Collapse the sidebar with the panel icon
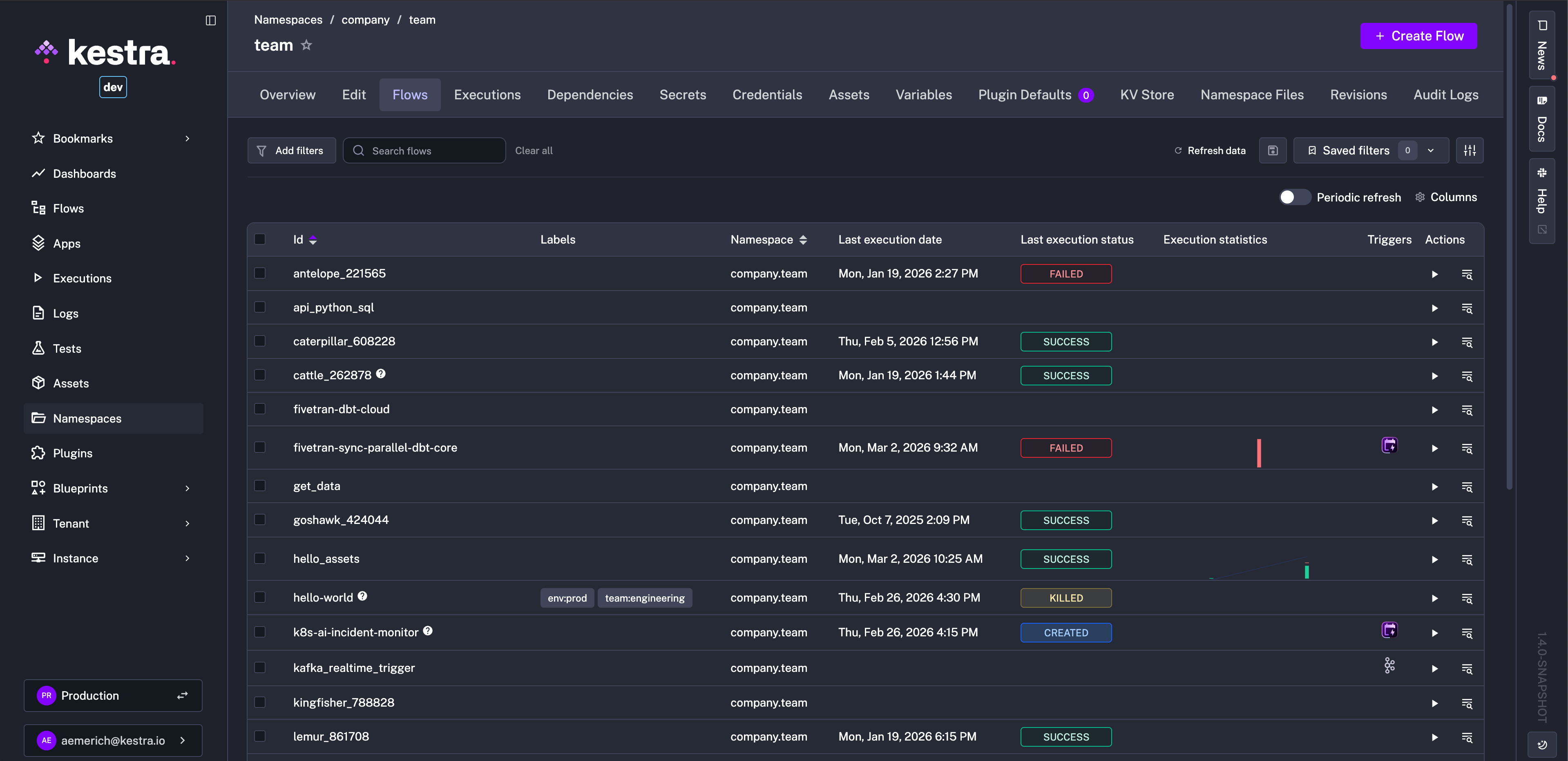The image size is (1568, 761). click(x=211, y=20)
